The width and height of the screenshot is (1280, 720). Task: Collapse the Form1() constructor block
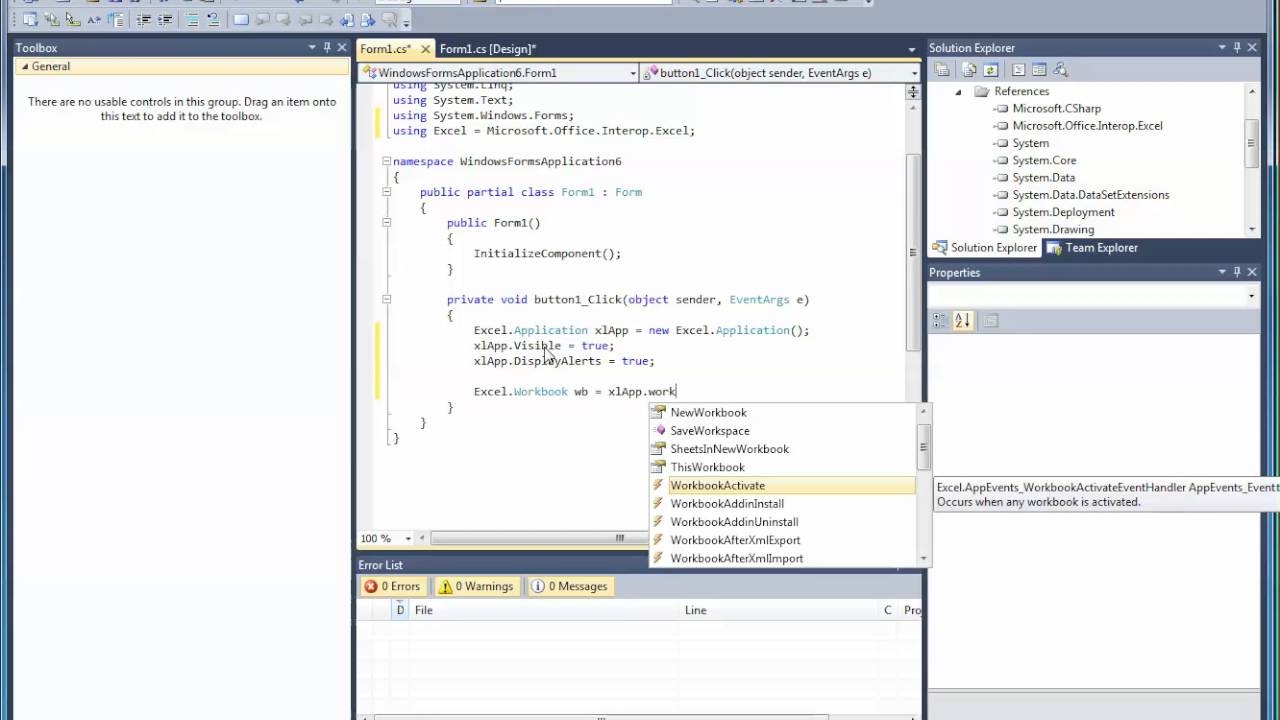(x=386, y=223)
